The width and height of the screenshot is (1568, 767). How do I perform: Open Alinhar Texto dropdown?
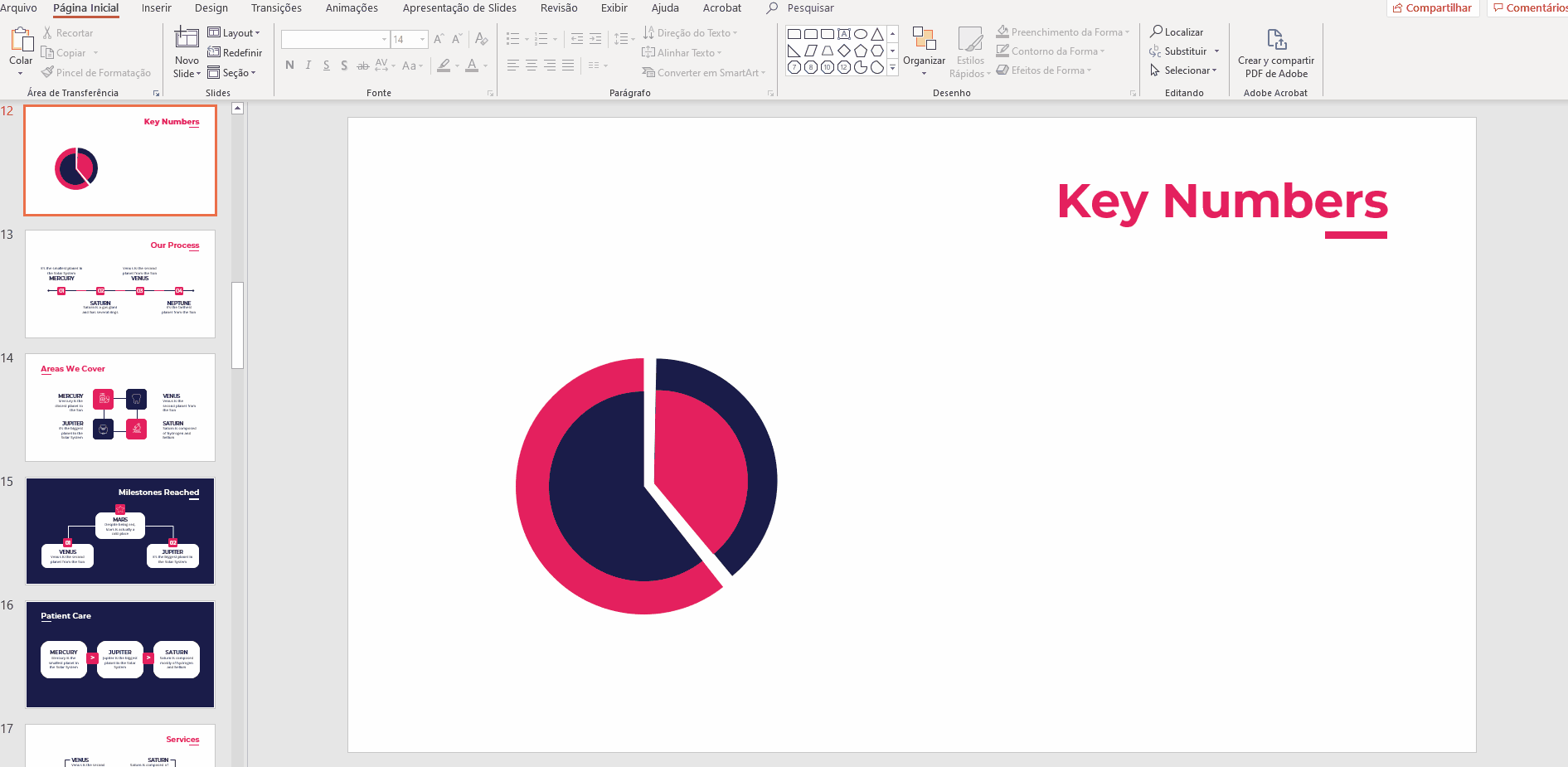coord(682,53)
